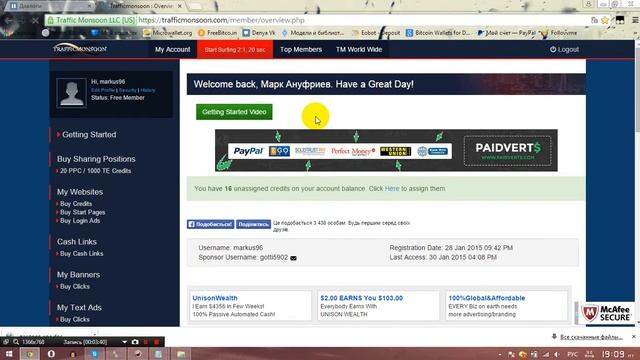Click the Perfect Money logo in the banner

353,151
